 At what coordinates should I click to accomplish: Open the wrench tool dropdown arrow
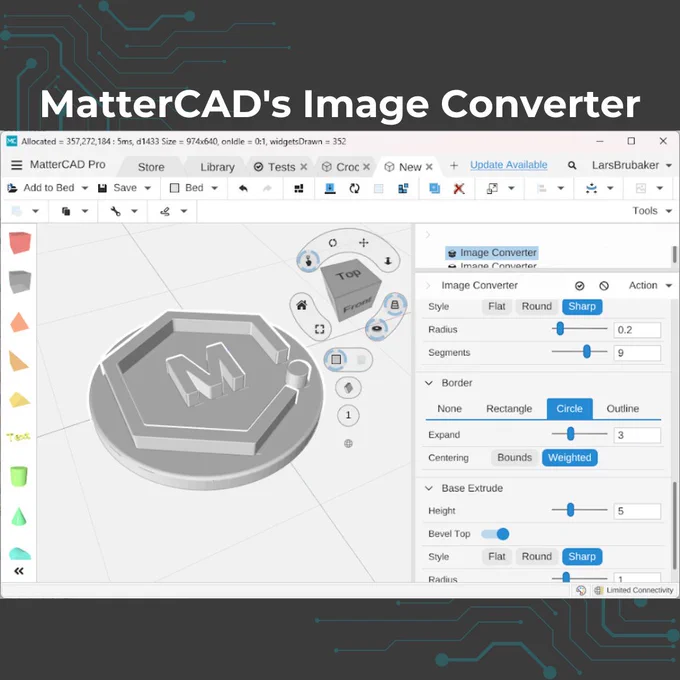click(134, 211)
